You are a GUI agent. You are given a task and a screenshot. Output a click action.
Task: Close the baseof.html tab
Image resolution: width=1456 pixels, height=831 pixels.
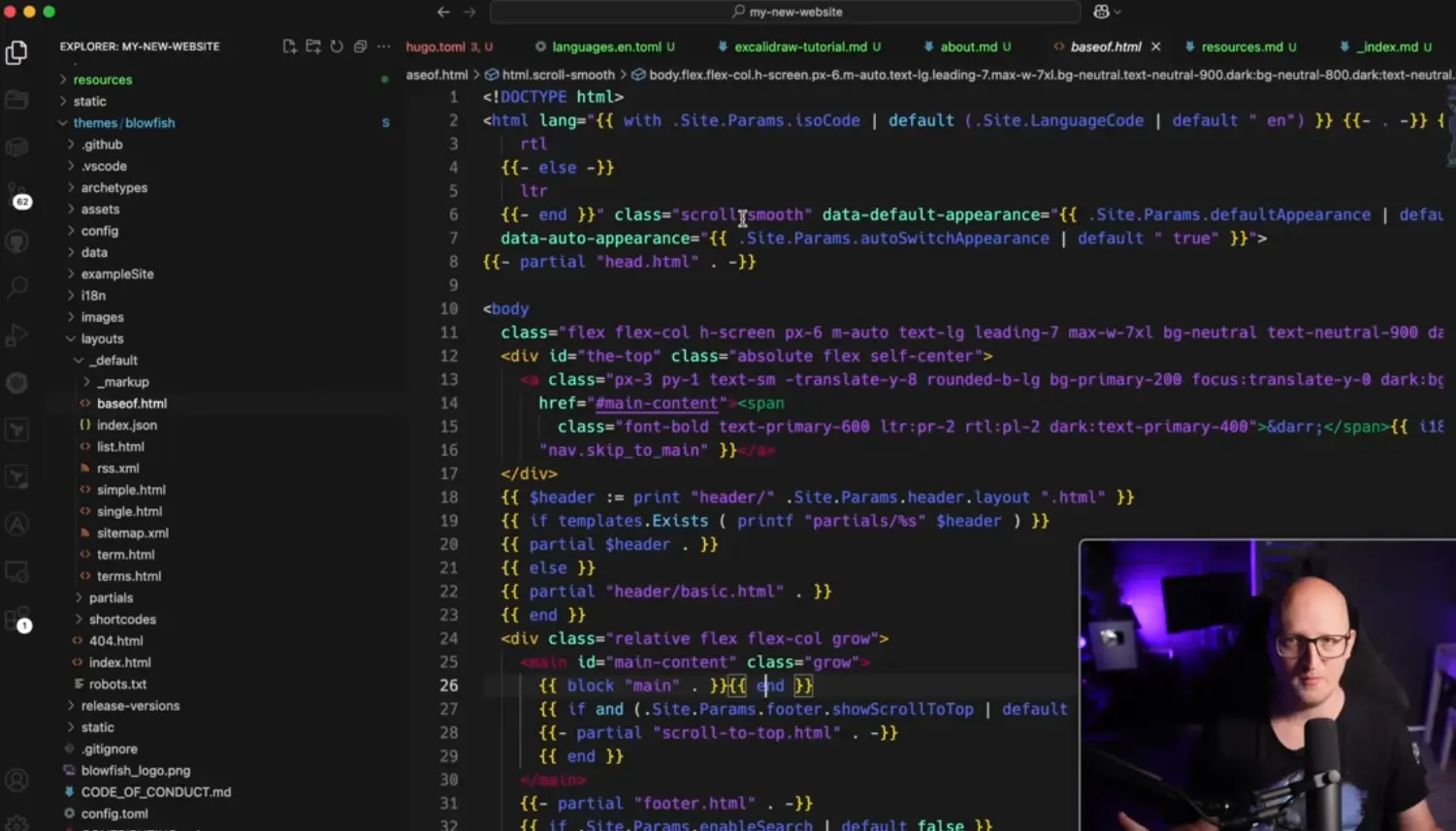pyautogui.click(x=1155, y=47)
